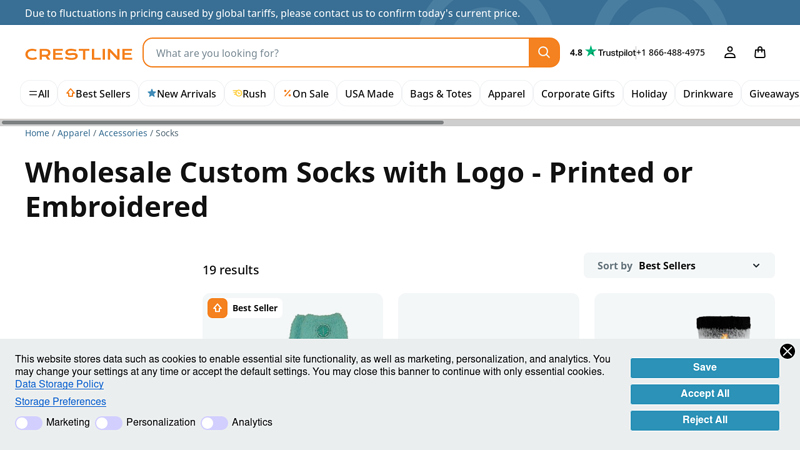Go to New Arrivals category
Screen dimensions: 800x450
182,94
